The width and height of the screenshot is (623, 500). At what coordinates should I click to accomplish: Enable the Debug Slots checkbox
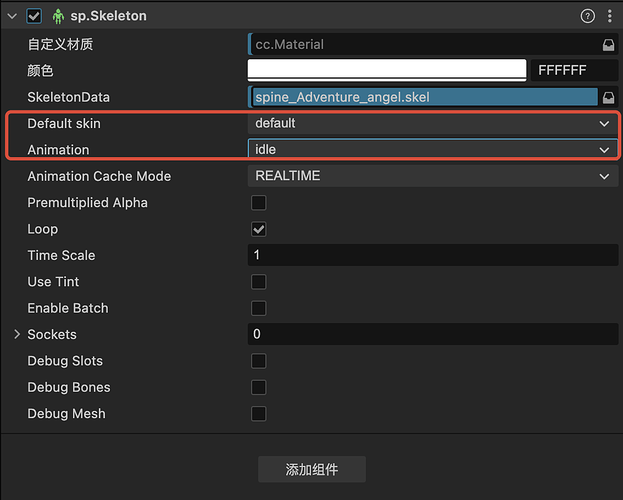pos(258,361)
